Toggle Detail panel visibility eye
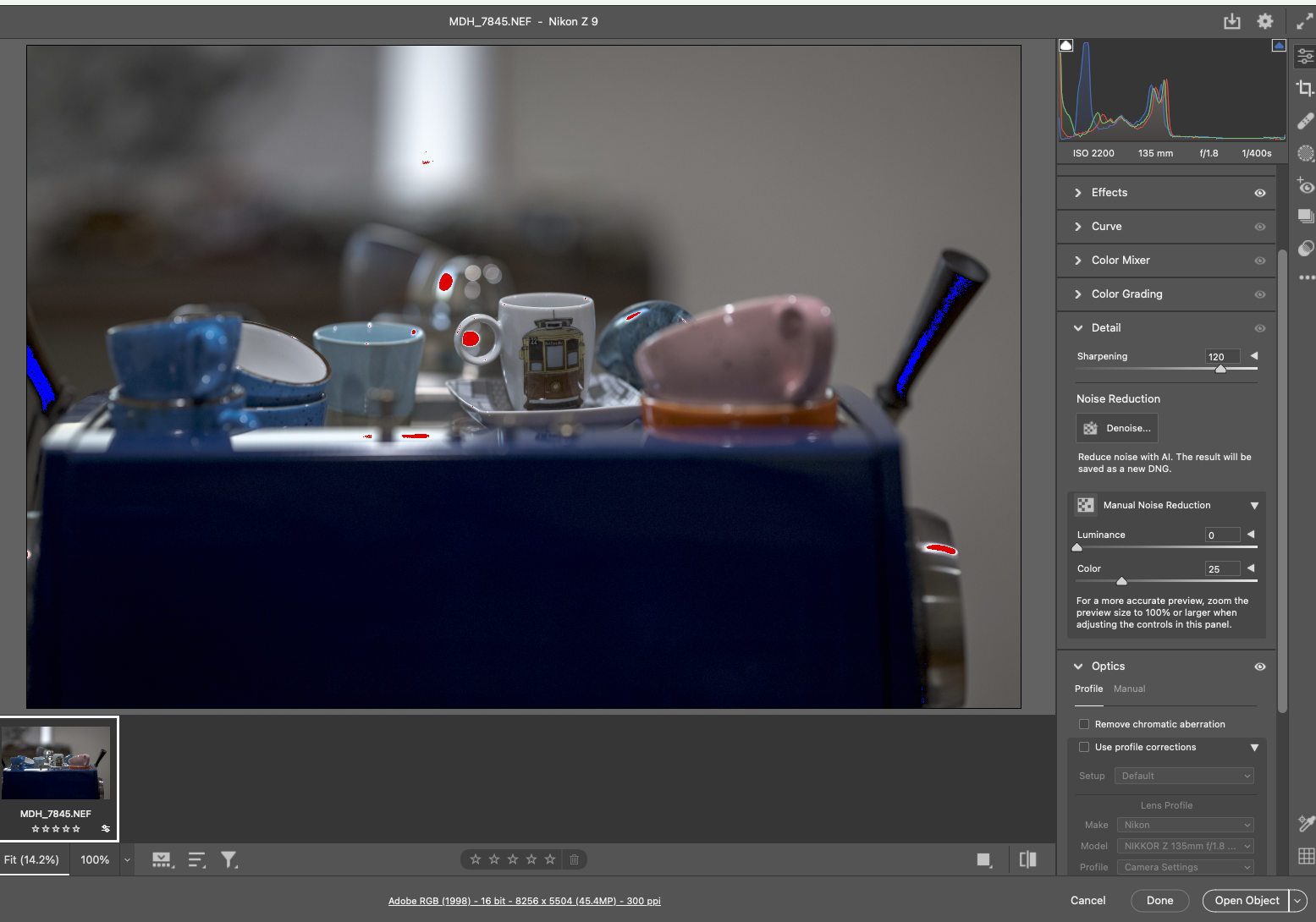This screenshot has width=1316, height=922. (x=1260, y=328)
